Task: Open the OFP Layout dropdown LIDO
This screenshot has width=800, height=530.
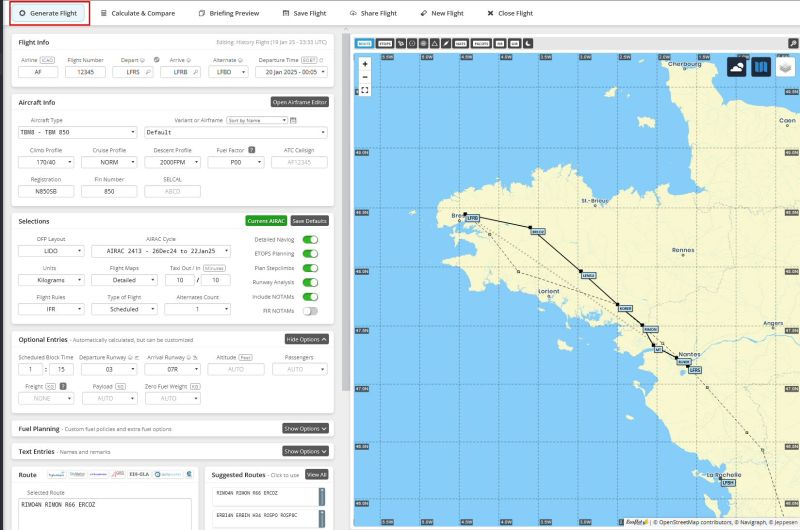Action: pyautogui.click(x=51, y=251)
